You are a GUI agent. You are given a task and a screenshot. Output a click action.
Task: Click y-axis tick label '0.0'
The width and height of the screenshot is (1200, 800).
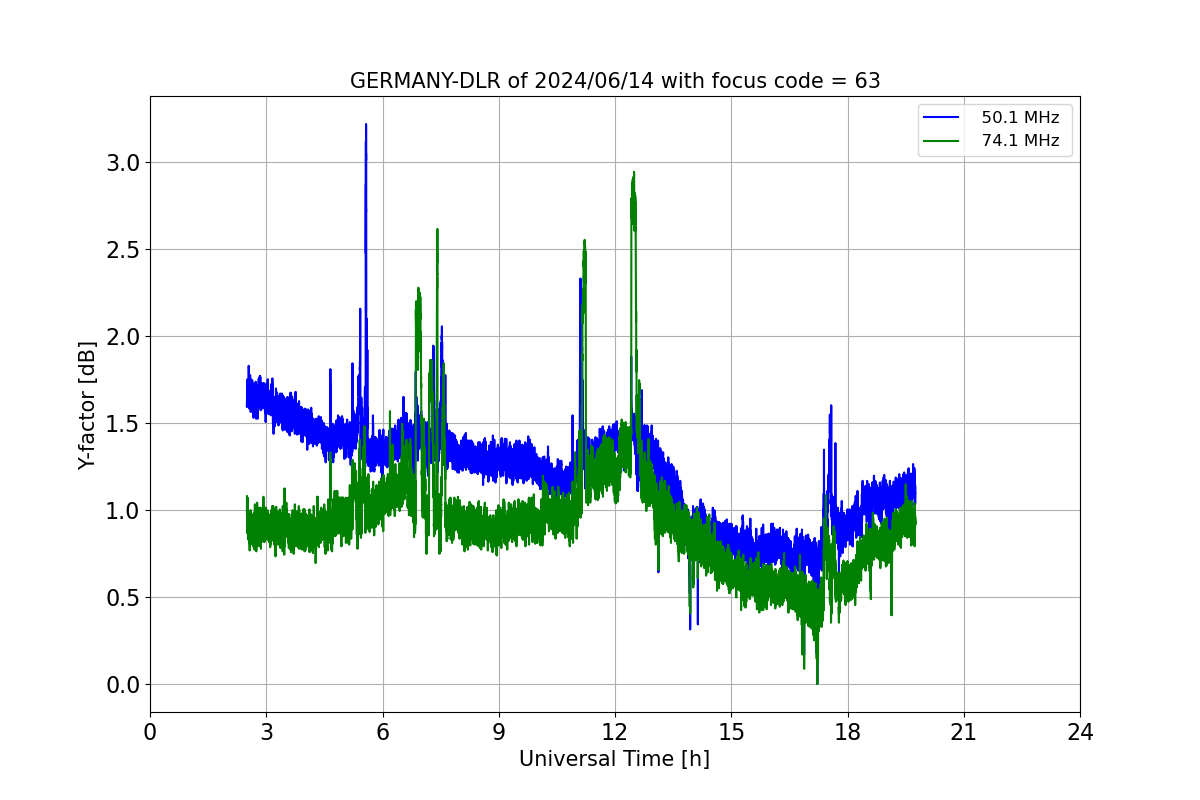(123, 685)
